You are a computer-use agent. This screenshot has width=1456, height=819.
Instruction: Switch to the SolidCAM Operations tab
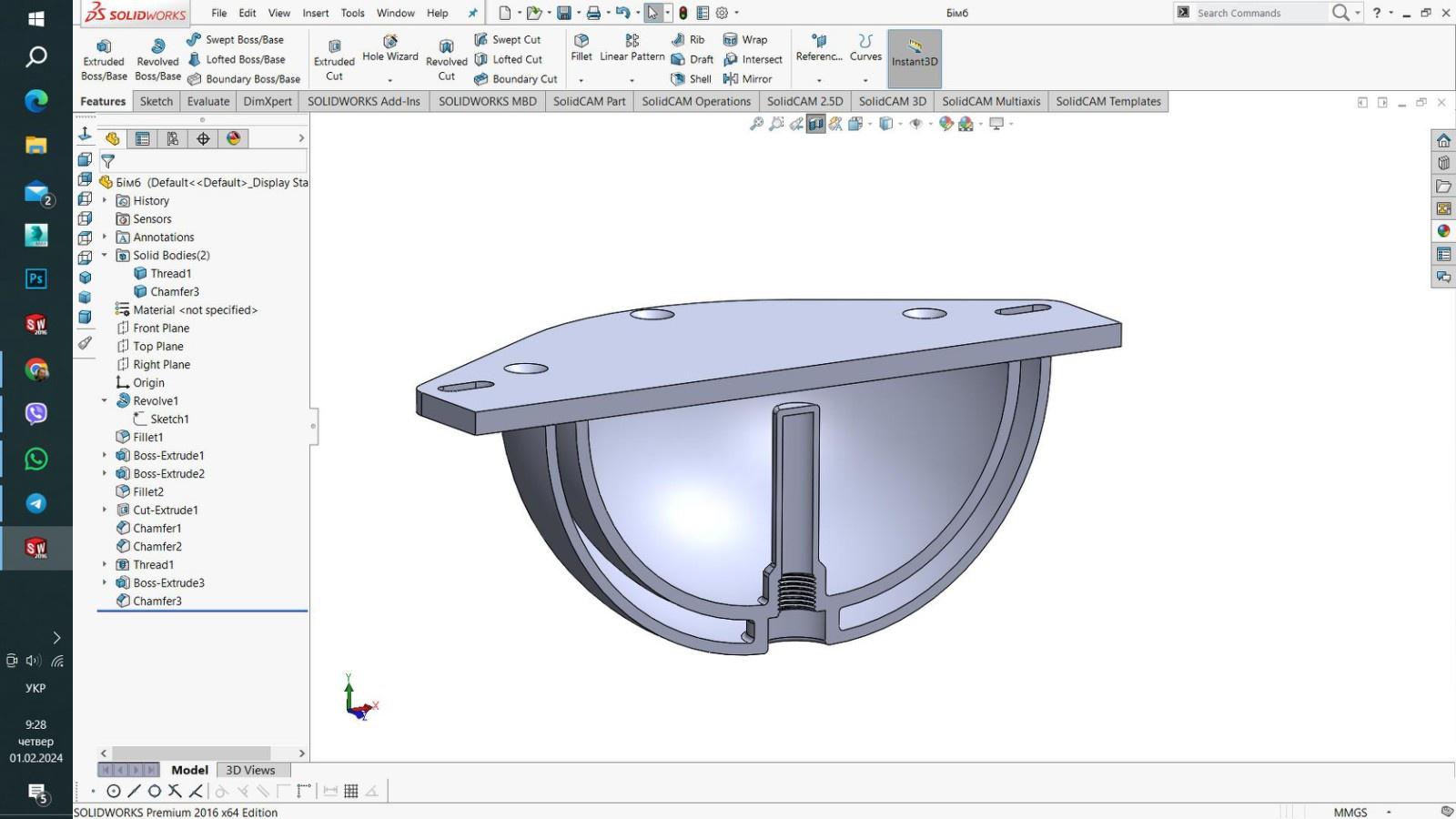(x=696, y=101)
